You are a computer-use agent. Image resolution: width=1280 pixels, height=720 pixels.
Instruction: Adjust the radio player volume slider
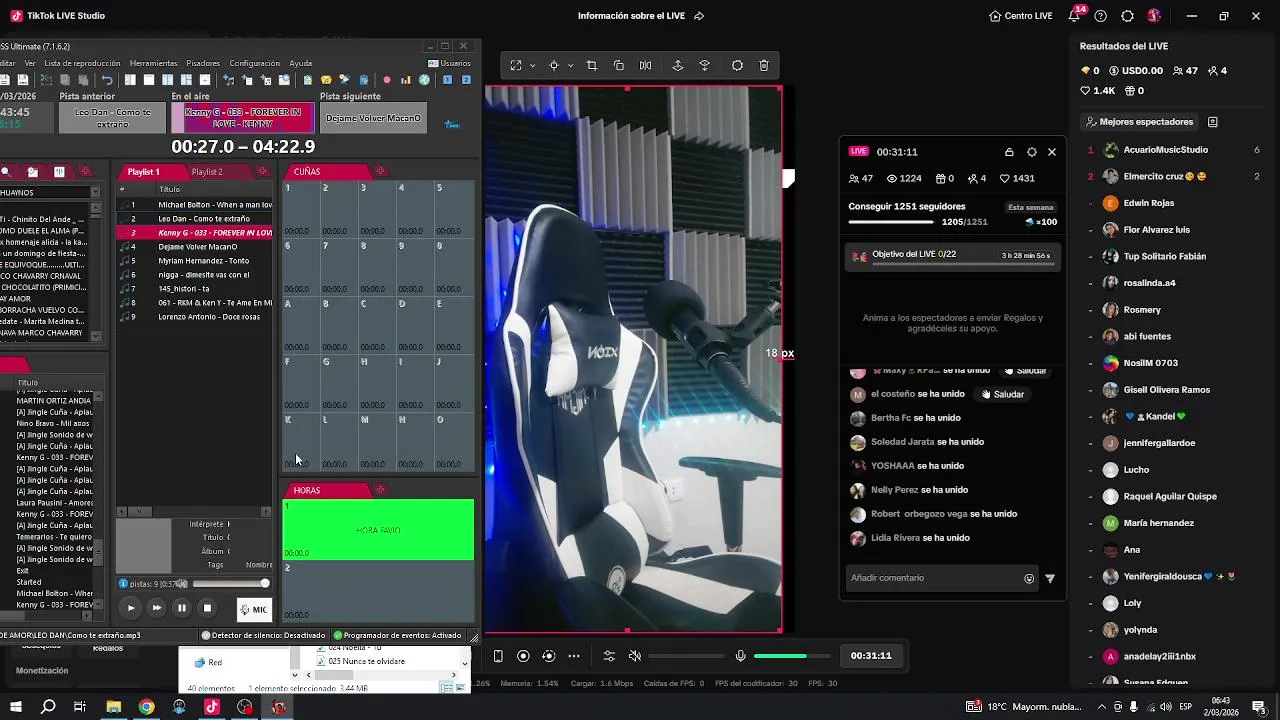pyautogui.click(x=230, y=584)
